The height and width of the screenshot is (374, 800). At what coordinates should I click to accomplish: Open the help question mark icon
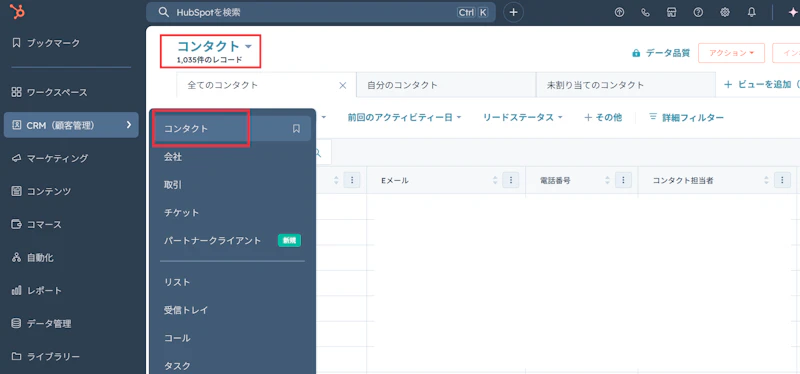698,13
